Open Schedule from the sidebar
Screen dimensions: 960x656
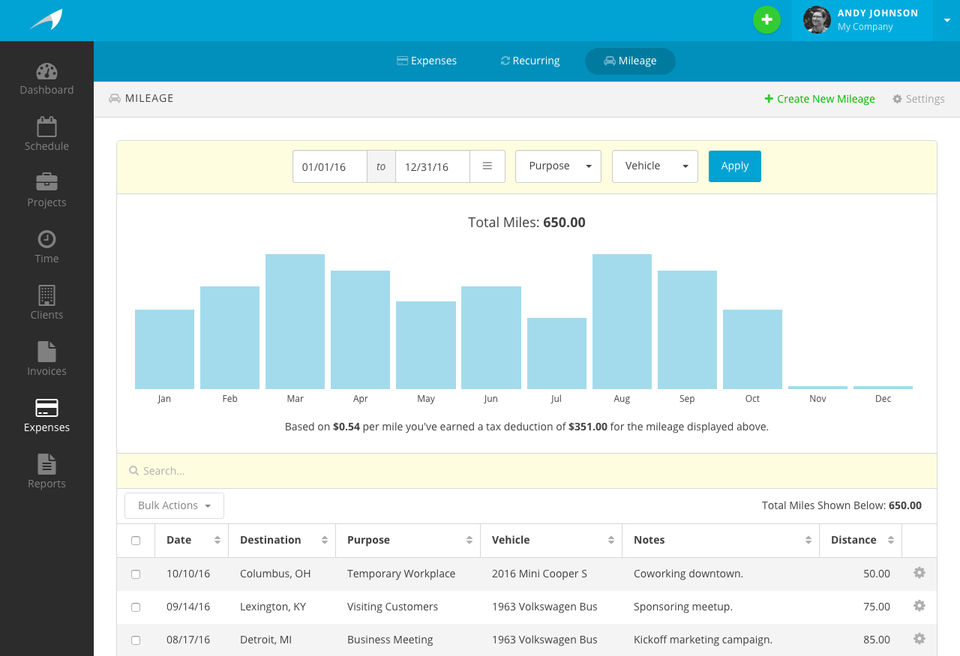pyautogui.click(x=47, y=134)
